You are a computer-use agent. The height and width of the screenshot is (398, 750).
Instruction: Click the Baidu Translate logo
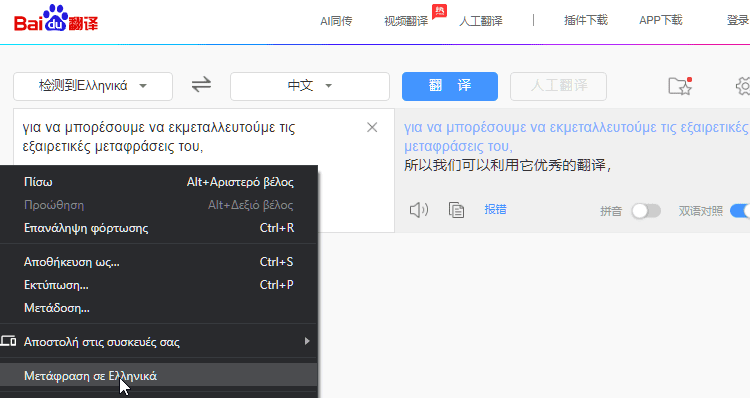[56, 19]
